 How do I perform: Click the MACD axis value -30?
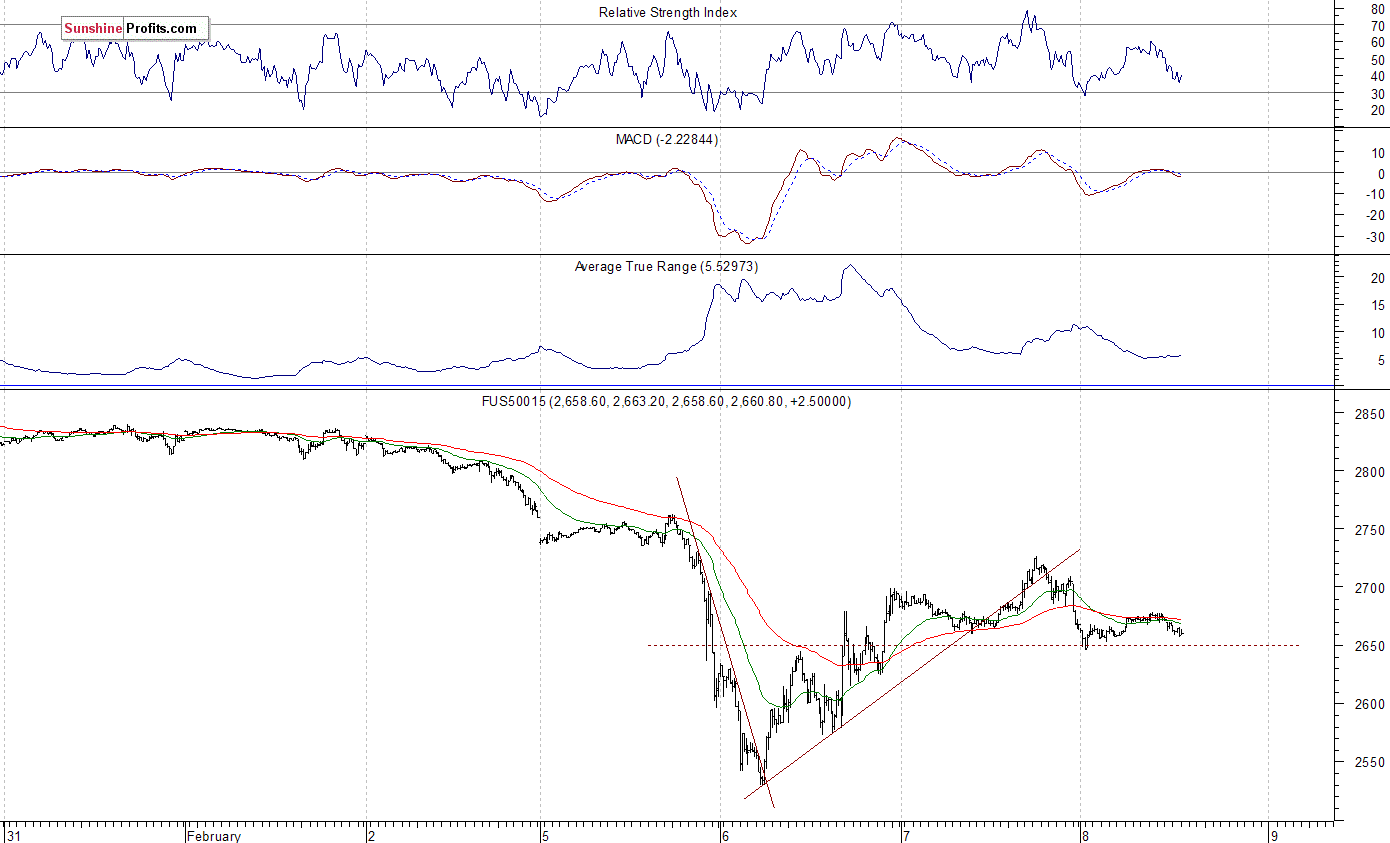pyautogui.click(x=1374, y=237)
